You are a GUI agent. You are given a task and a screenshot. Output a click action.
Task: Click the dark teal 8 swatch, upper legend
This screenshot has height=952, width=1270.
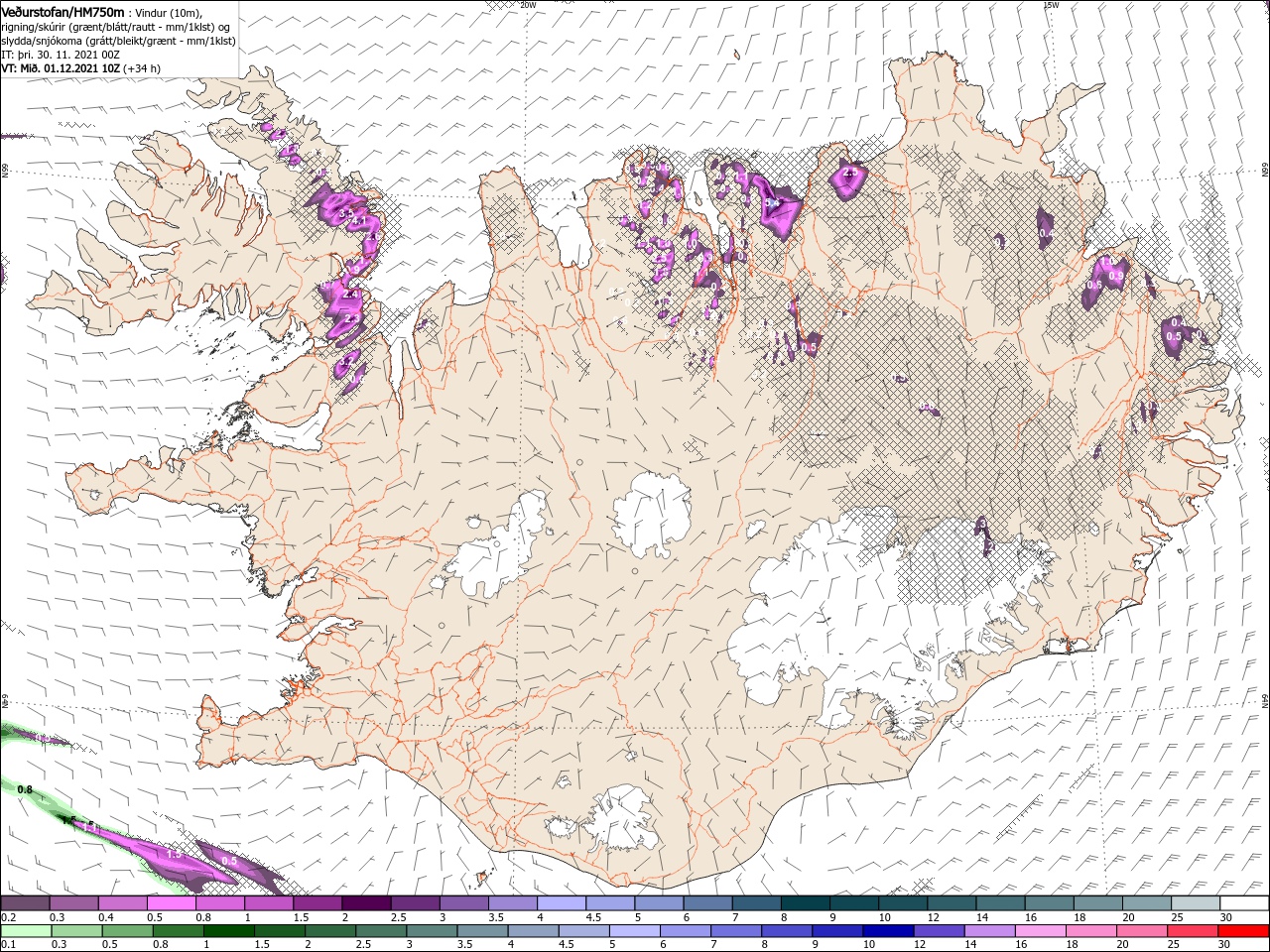[806, 903]
